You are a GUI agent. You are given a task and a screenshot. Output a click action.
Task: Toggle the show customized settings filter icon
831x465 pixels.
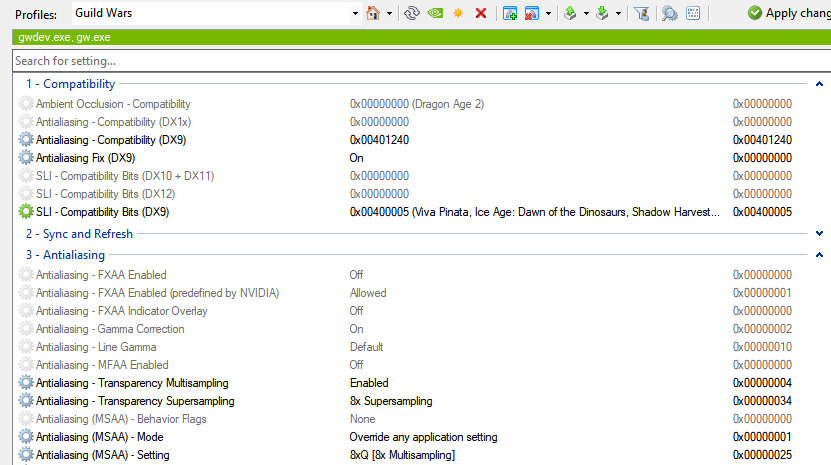[x=641, y=13]
